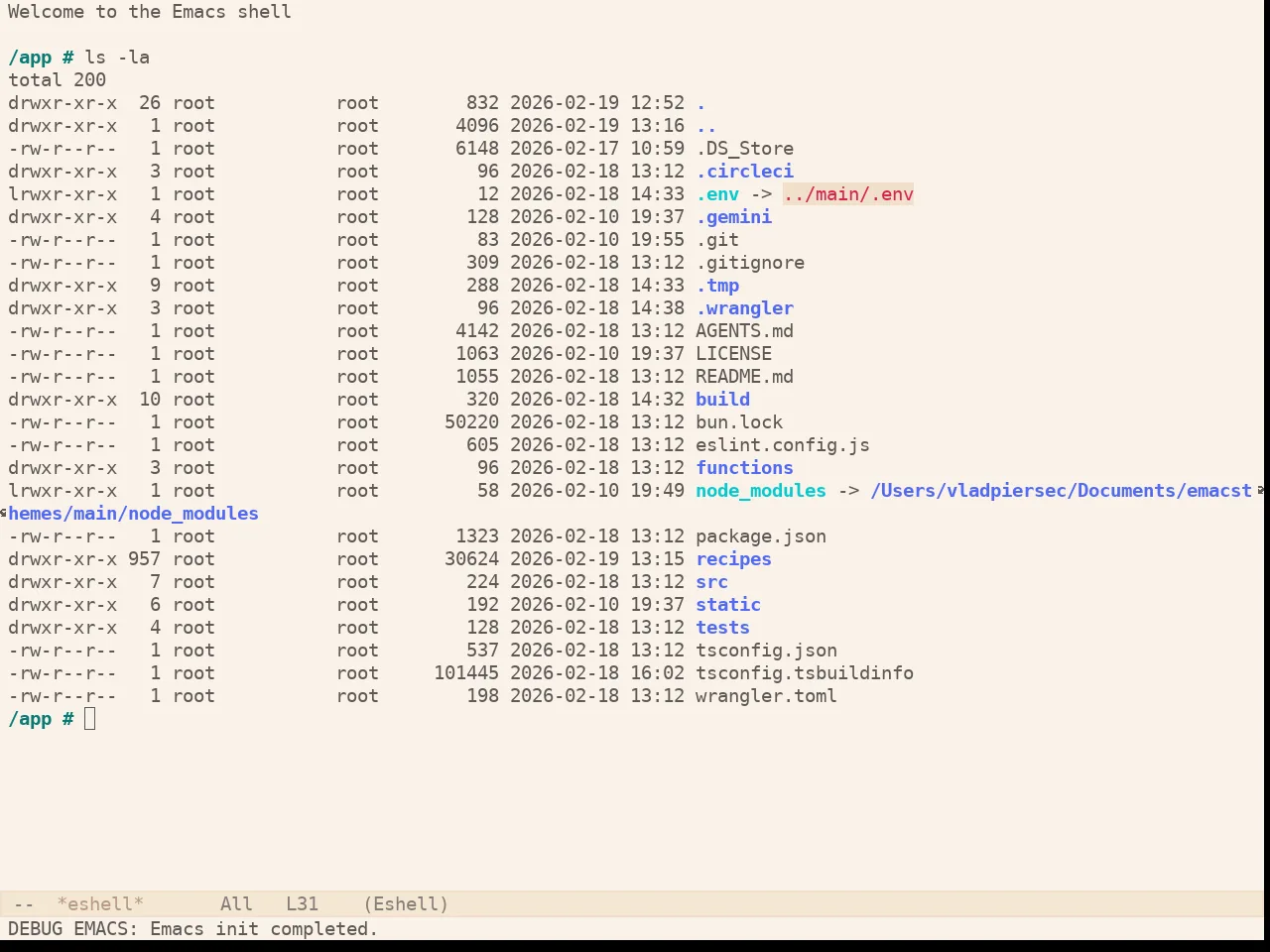The width and height of the screenshot is (1270, 952).
Task: Select the tsconfig.tsbuildinfo file name
Action: click(805, 673)
